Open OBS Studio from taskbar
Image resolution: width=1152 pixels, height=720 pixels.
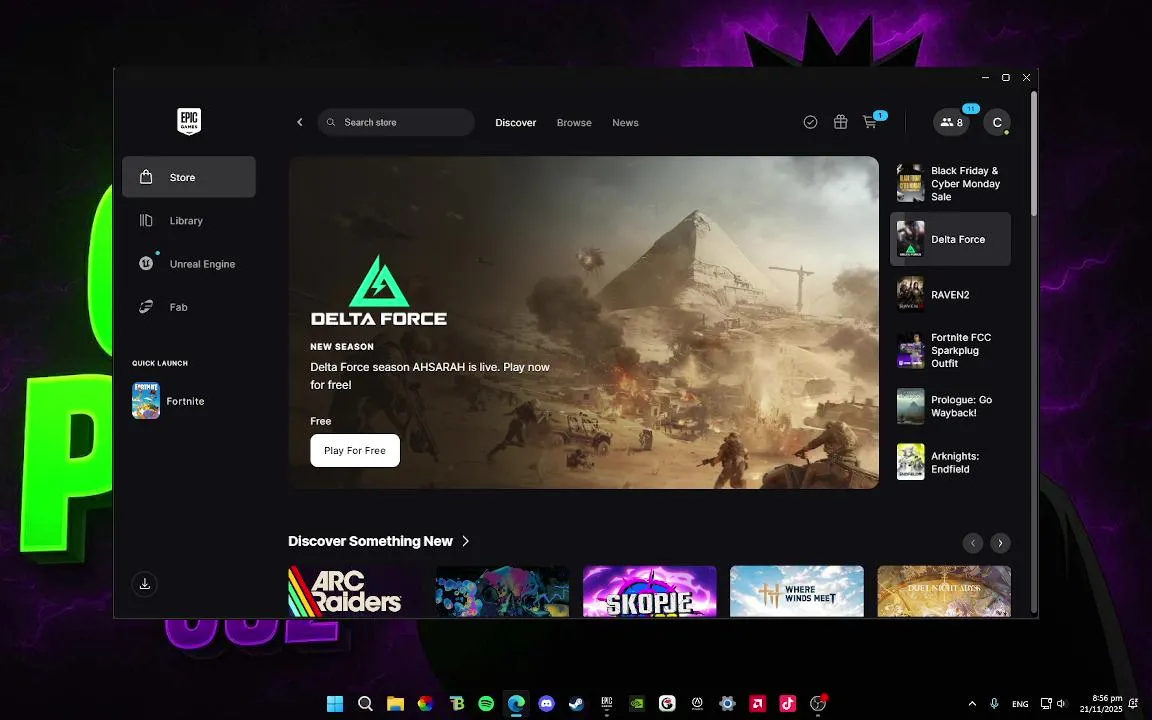818,703
